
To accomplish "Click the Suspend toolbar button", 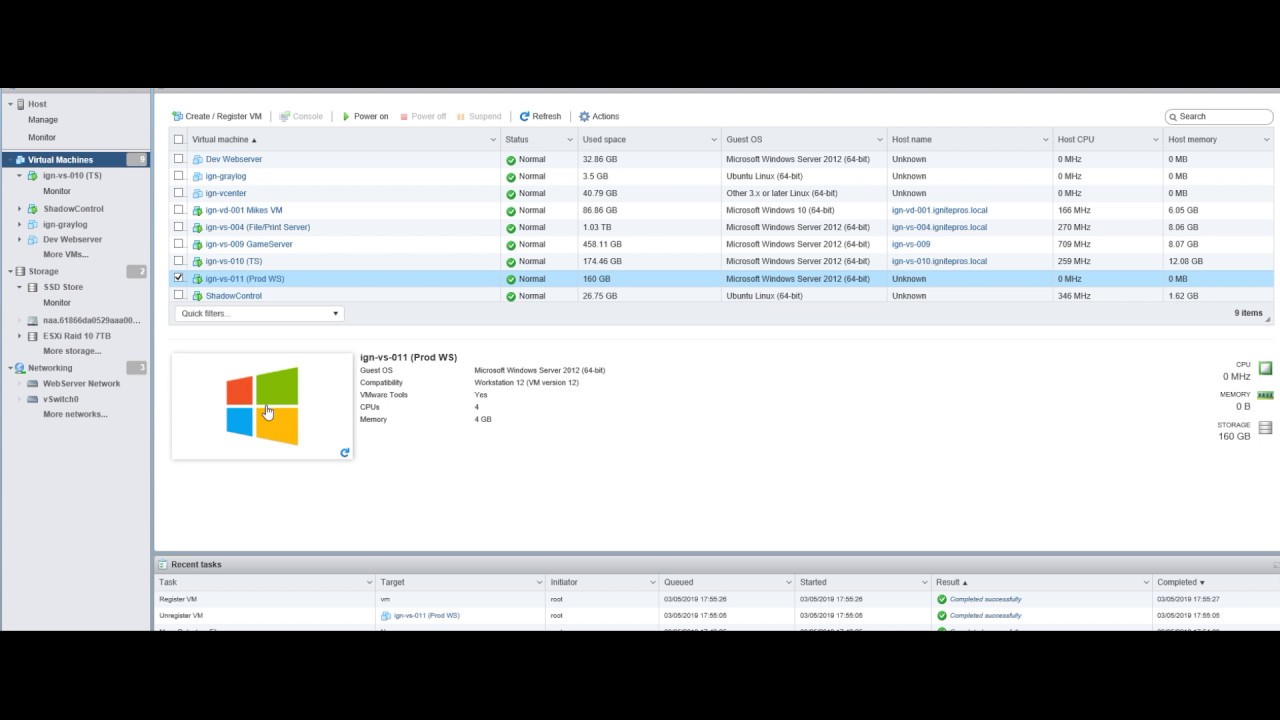I will point(479,116).
